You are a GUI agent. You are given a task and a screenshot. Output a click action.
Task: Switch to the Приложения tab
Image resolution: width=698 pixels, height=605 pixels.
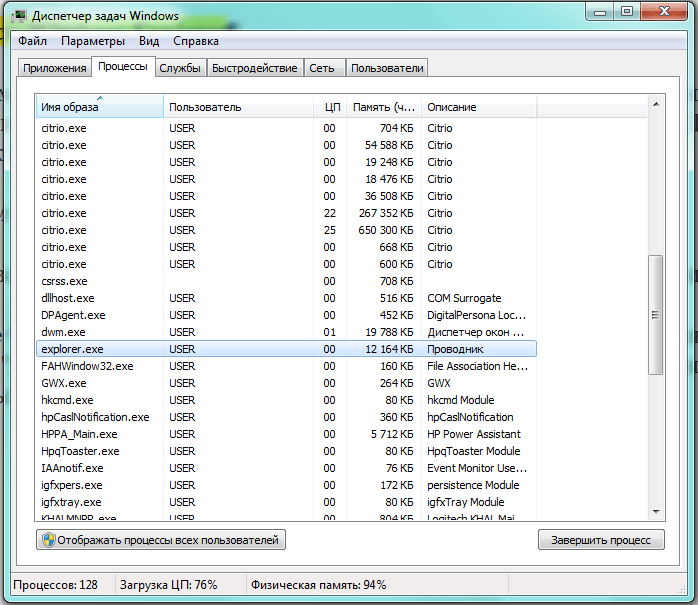(55, 68)
